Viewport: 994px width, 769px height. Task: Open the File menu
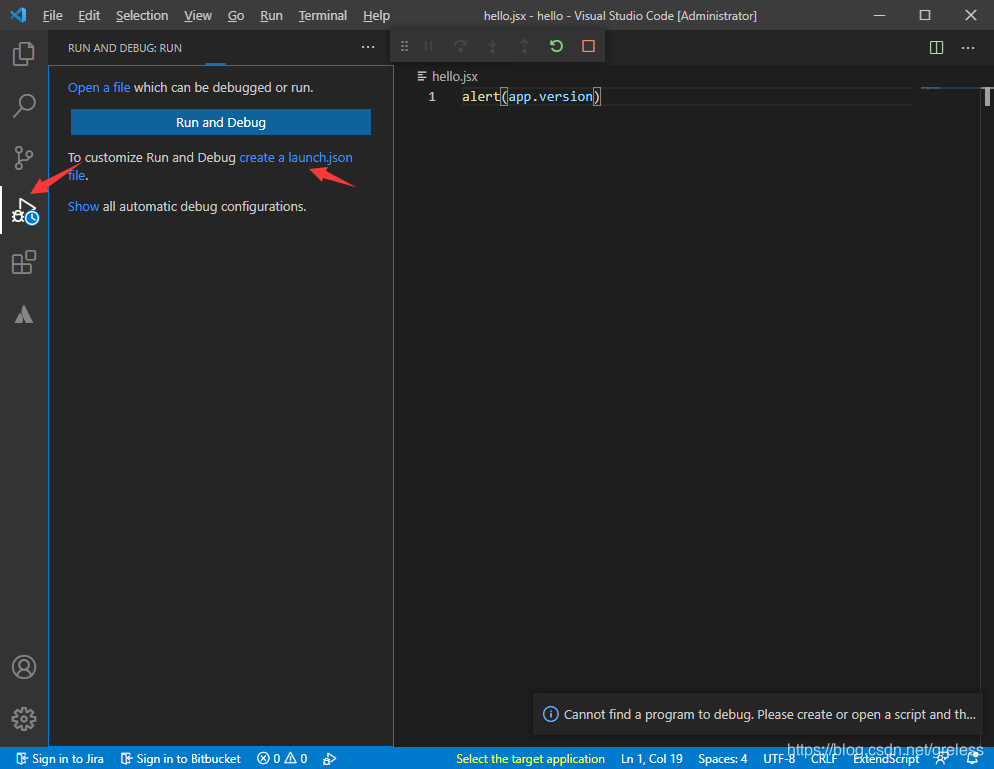pos(53,15)
